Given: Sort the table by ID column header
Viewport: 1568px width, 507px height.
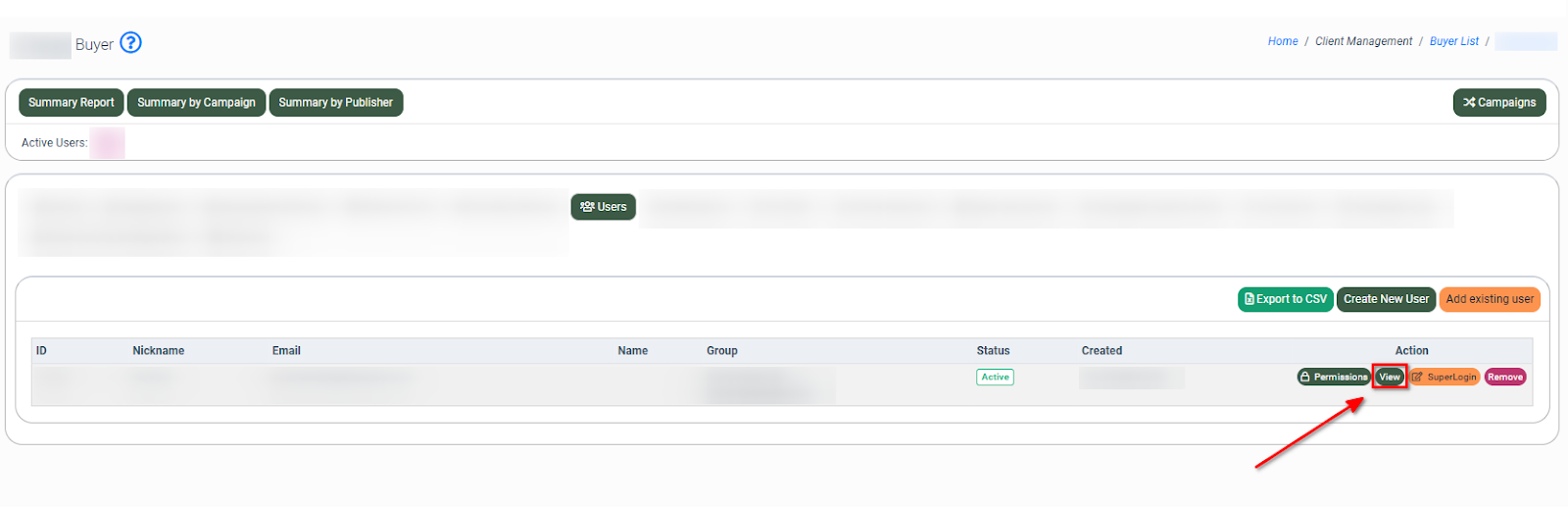Looking at the screenshot, I should pos(41,350).
